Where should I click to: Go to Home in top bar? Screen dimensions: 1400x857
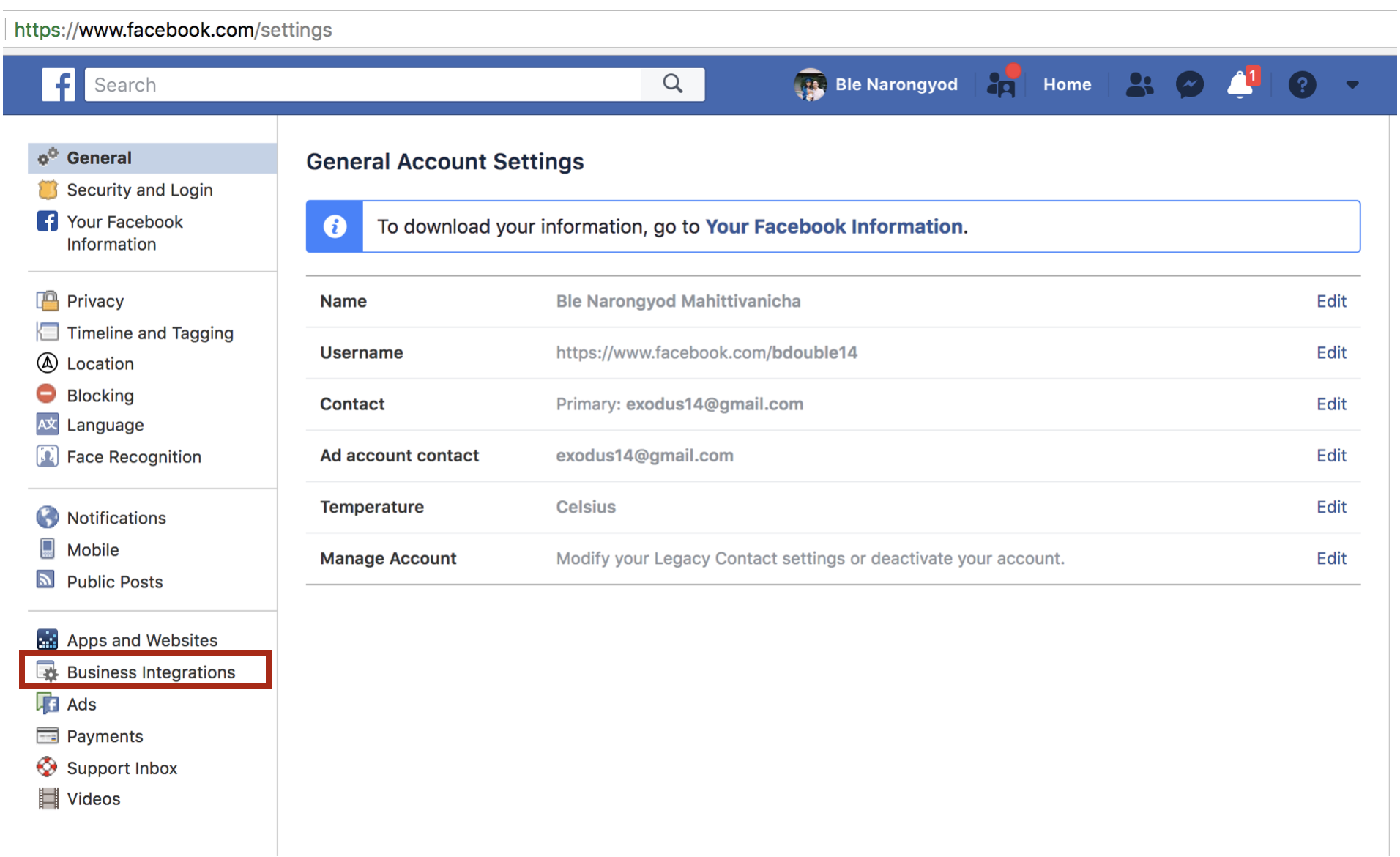1067,84
